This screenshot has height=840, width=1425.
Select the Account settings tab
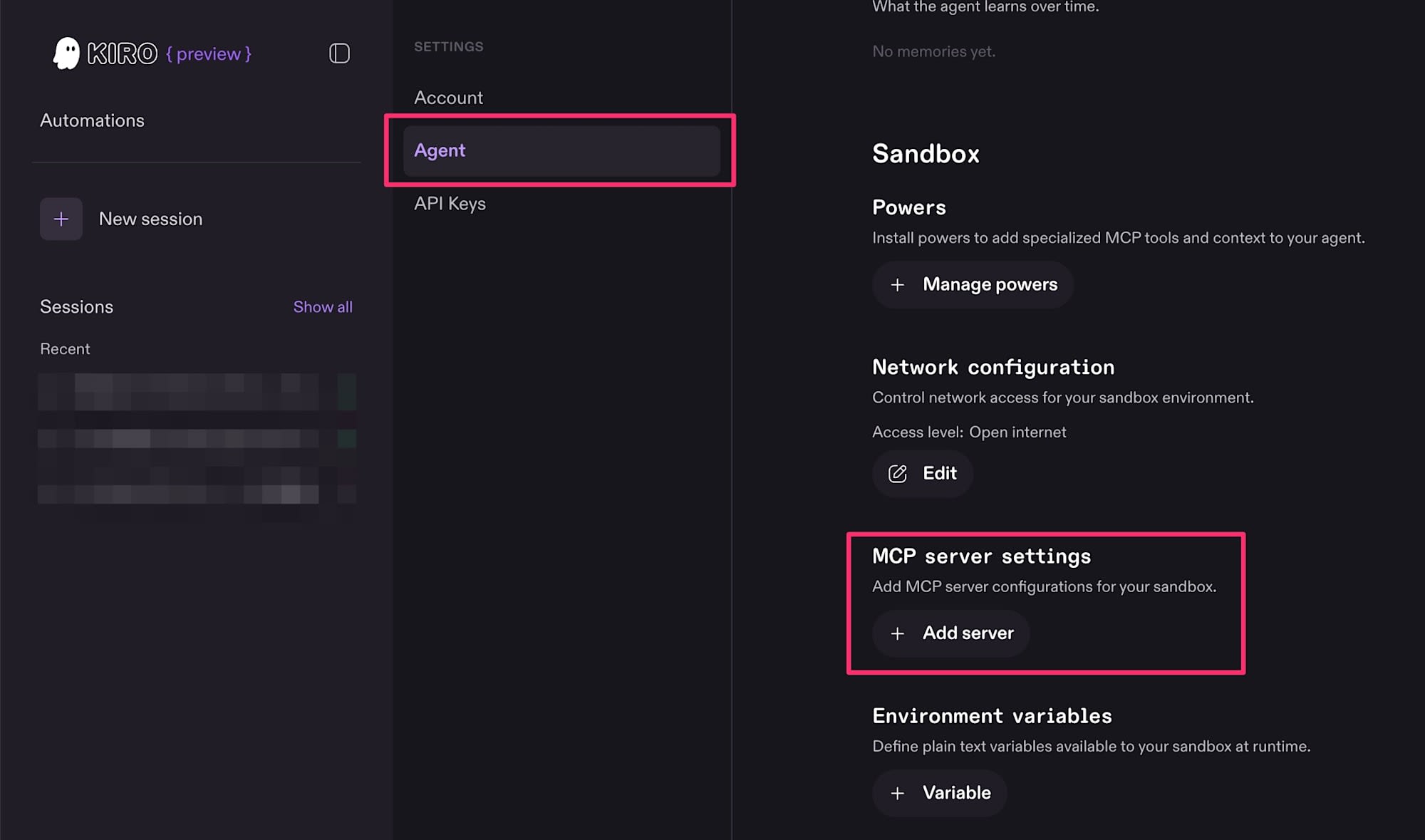[x=448, y=98]
